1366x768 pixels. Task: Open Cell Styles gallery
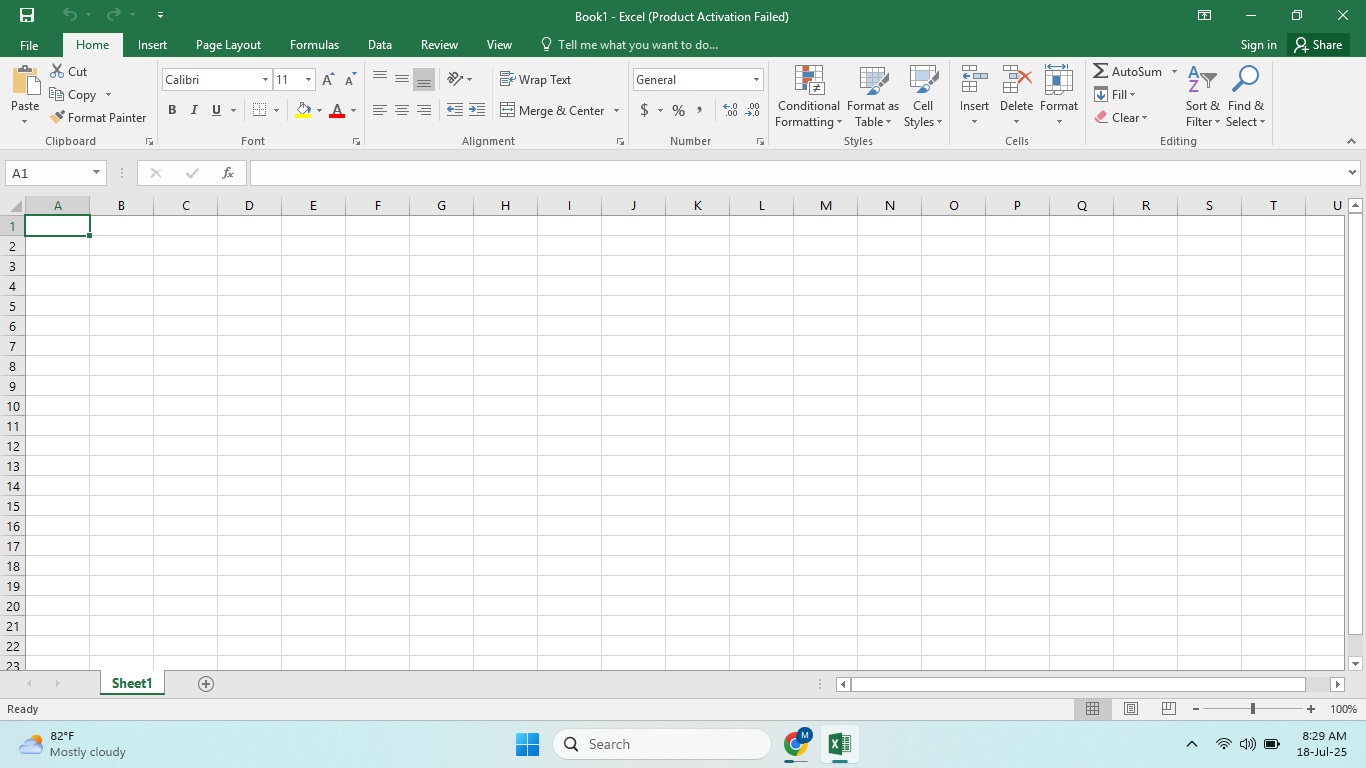point(923,96)
